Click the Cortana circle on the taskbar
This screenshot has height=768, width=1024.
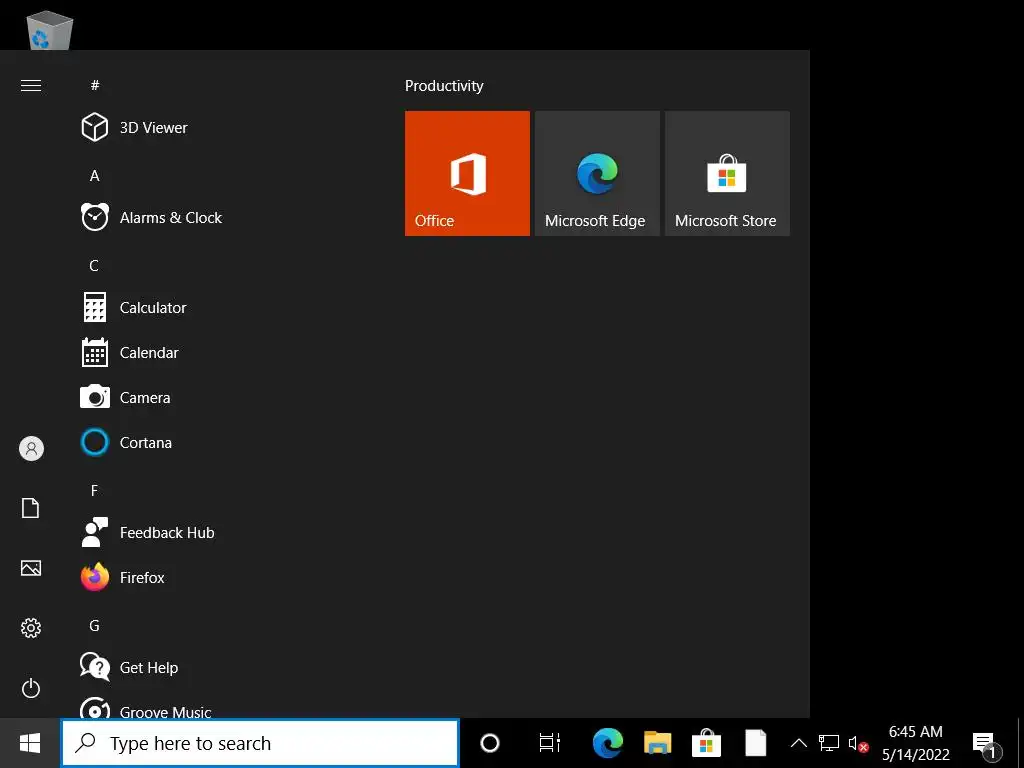(490, 743)
